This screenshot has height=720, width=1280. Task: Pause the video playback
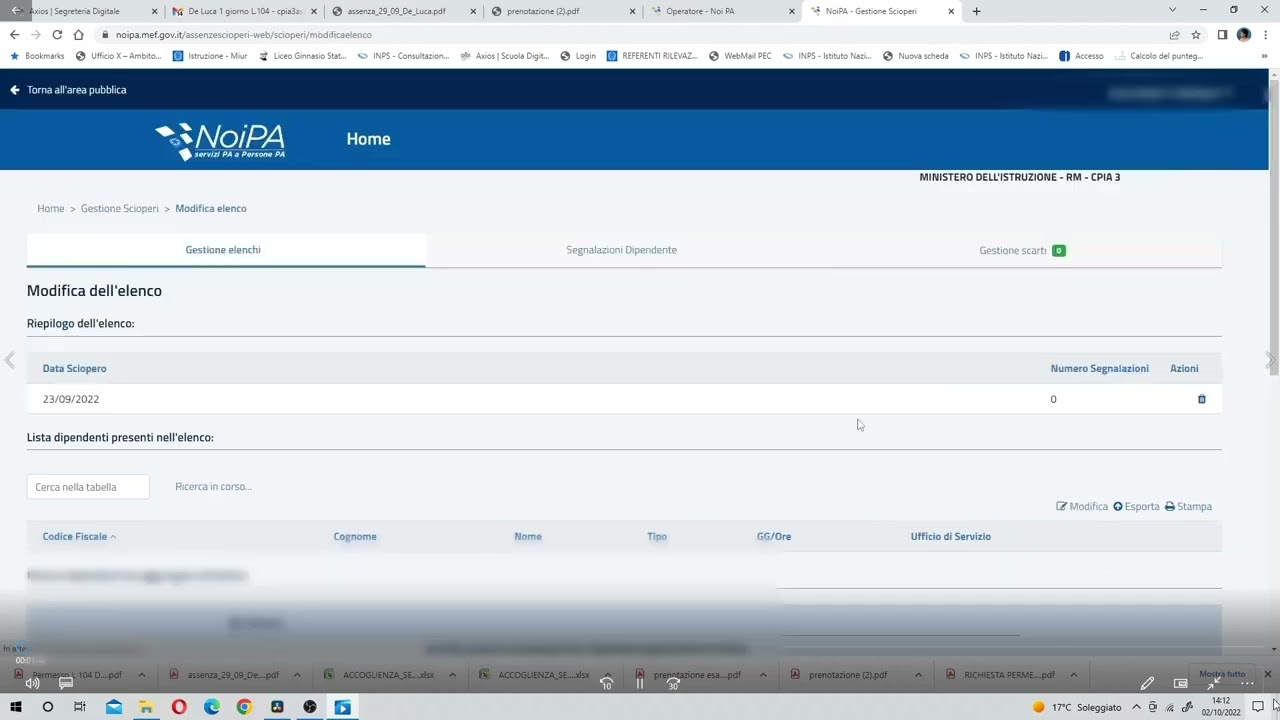(x=640, y=683)
